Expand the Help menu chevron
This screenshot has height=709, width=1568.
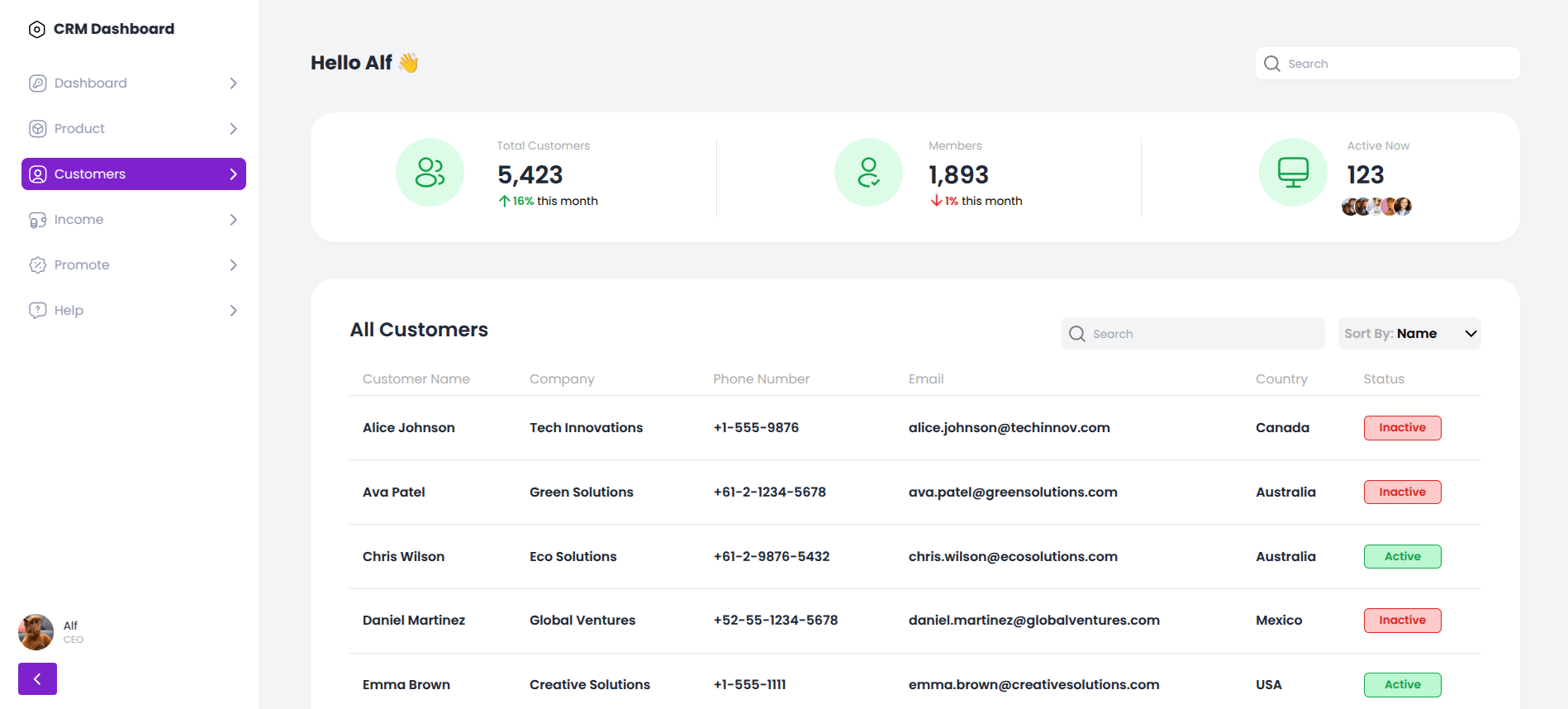point(233,311)
